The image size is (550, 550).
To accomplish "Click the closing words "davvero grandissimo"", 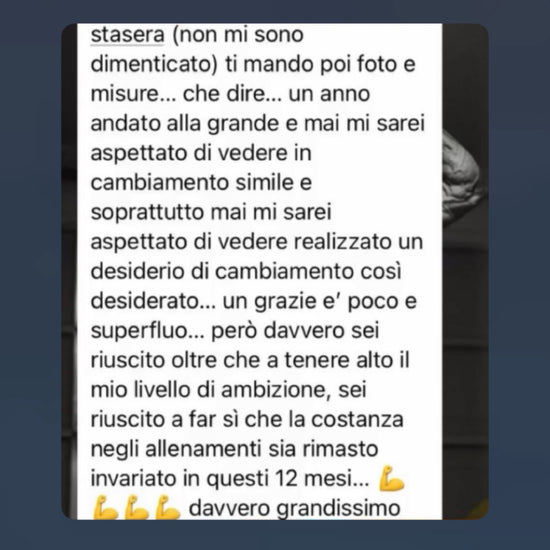I will click(x=295, y=509).
